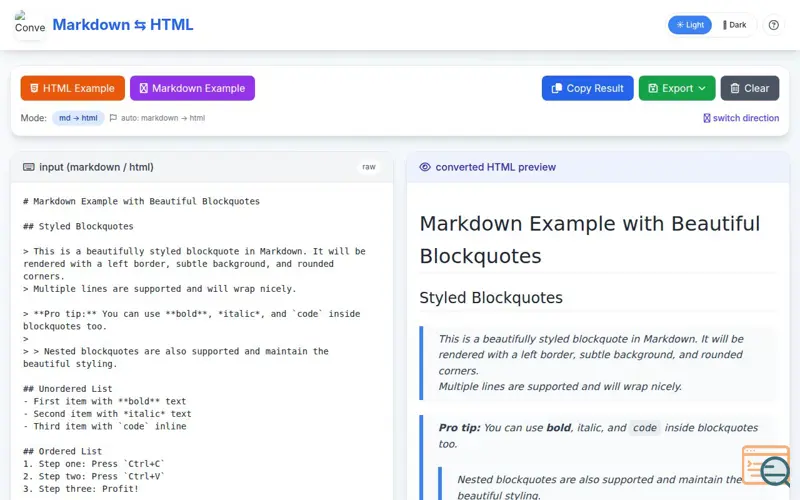Click the 'Pro tip:' text in the preview

[x=459, y=428]
